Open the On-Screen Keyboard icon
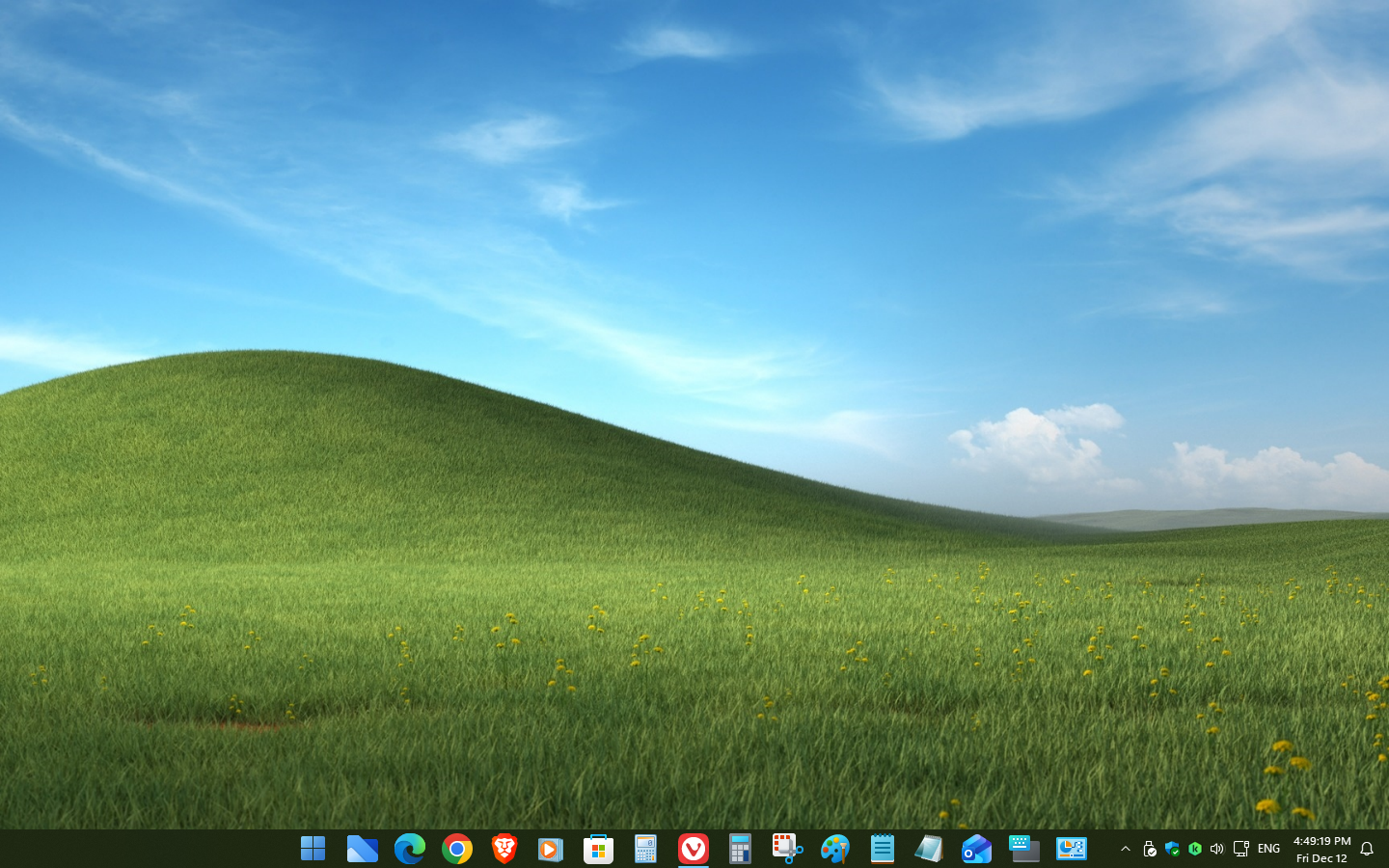The image size is (1389, 868). point(1023,849)
